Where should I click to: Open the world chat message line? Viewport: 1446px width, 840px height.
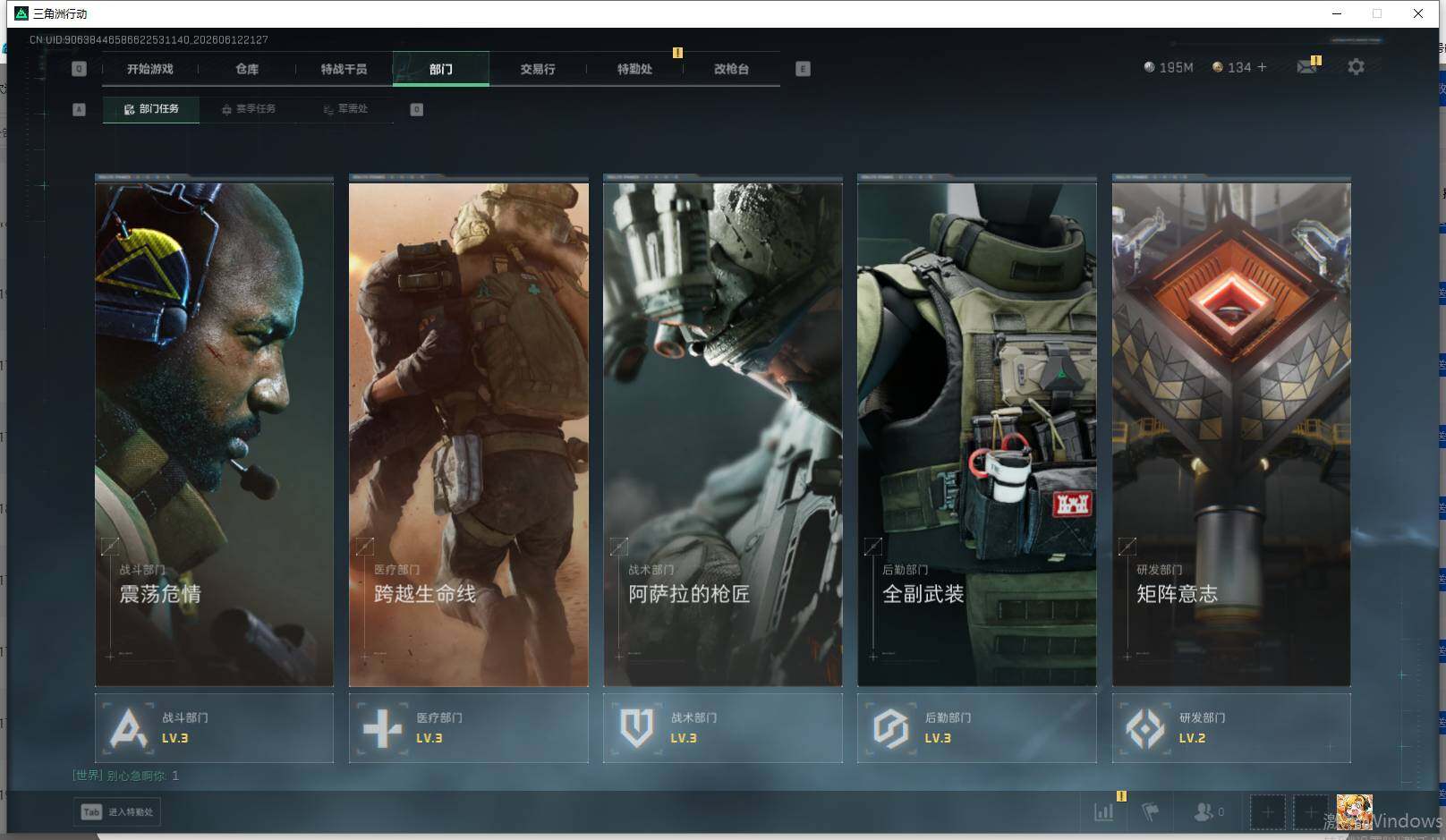[x=126, y=776]
